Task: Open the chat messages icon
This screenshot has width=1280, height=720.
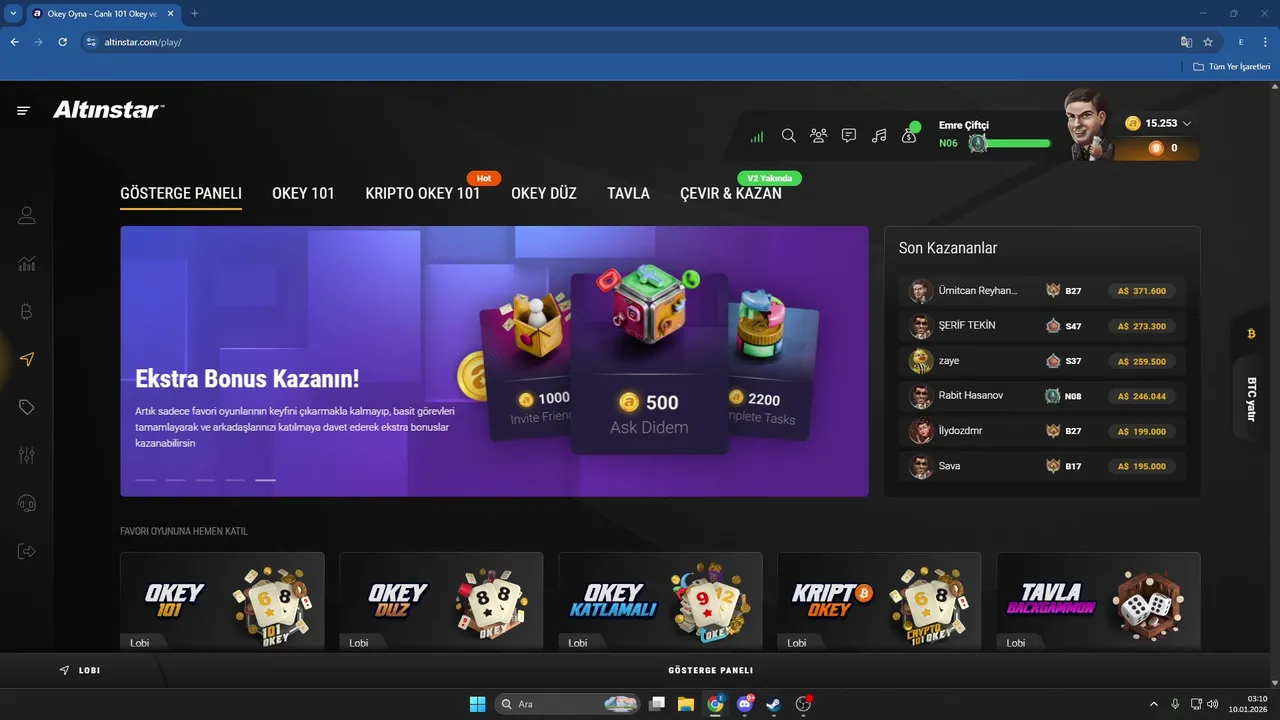Action: coord(849,136)
